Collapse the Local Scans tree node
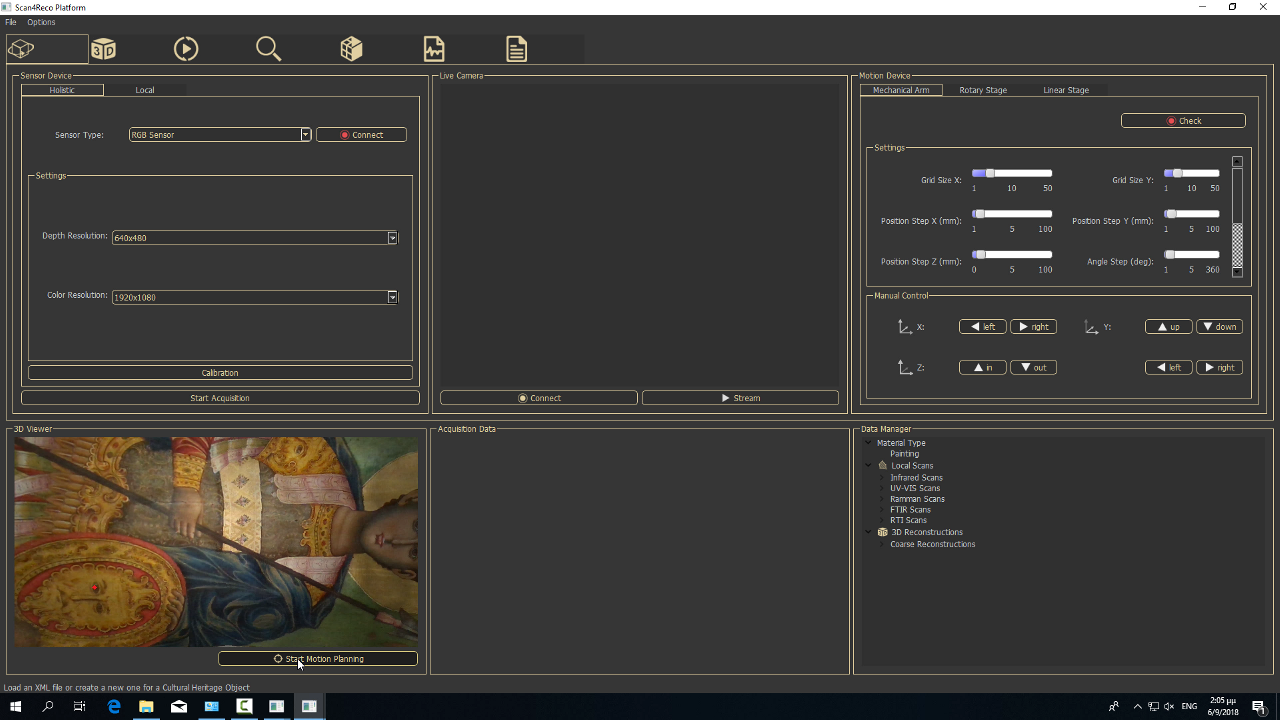 [x=868, y=466]
